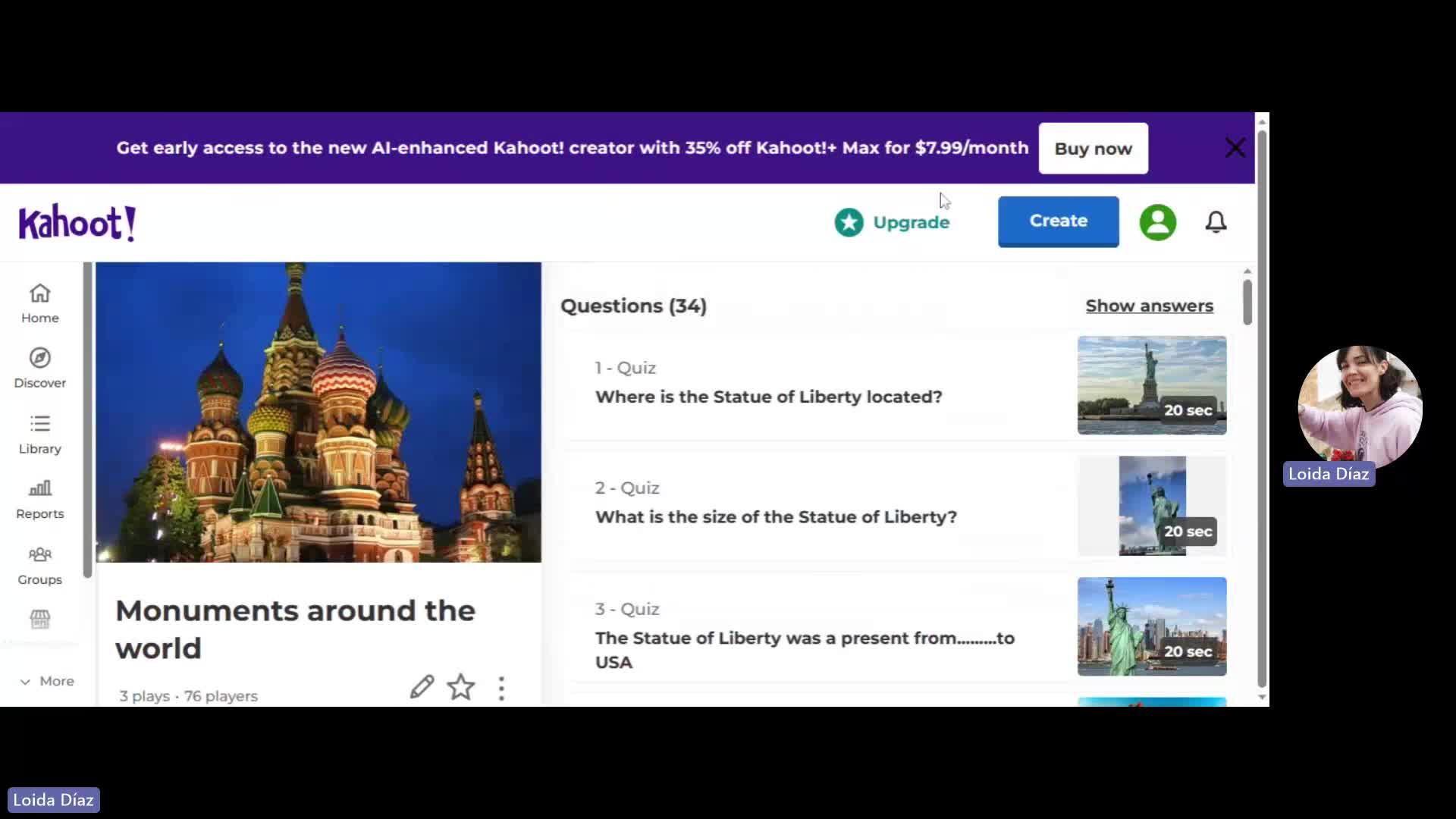Open the three-dot options menu
The height and width of the screenshot is (819, 1456).
click(x=501, y=688)
